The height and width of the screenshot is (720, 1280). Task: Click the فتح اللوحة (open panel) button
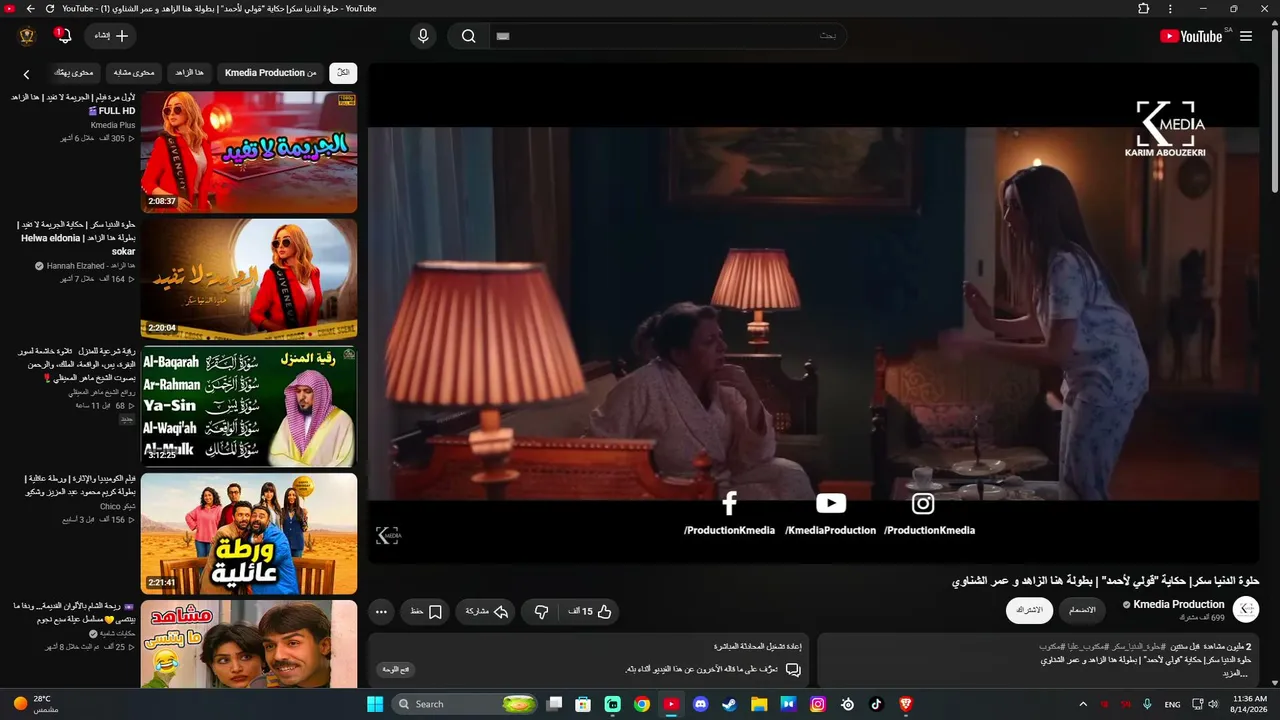click(397, 669)
